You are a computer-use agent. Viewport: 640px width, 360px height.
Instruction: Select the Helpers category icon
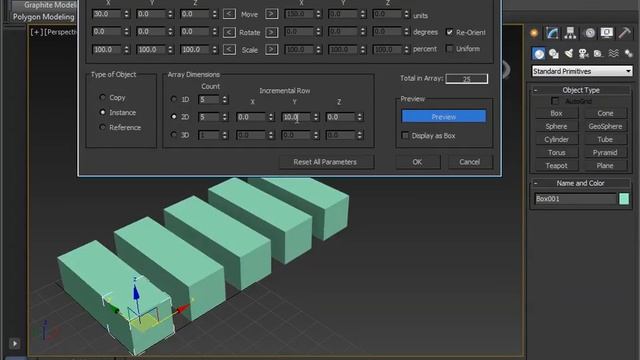(598, 53)
